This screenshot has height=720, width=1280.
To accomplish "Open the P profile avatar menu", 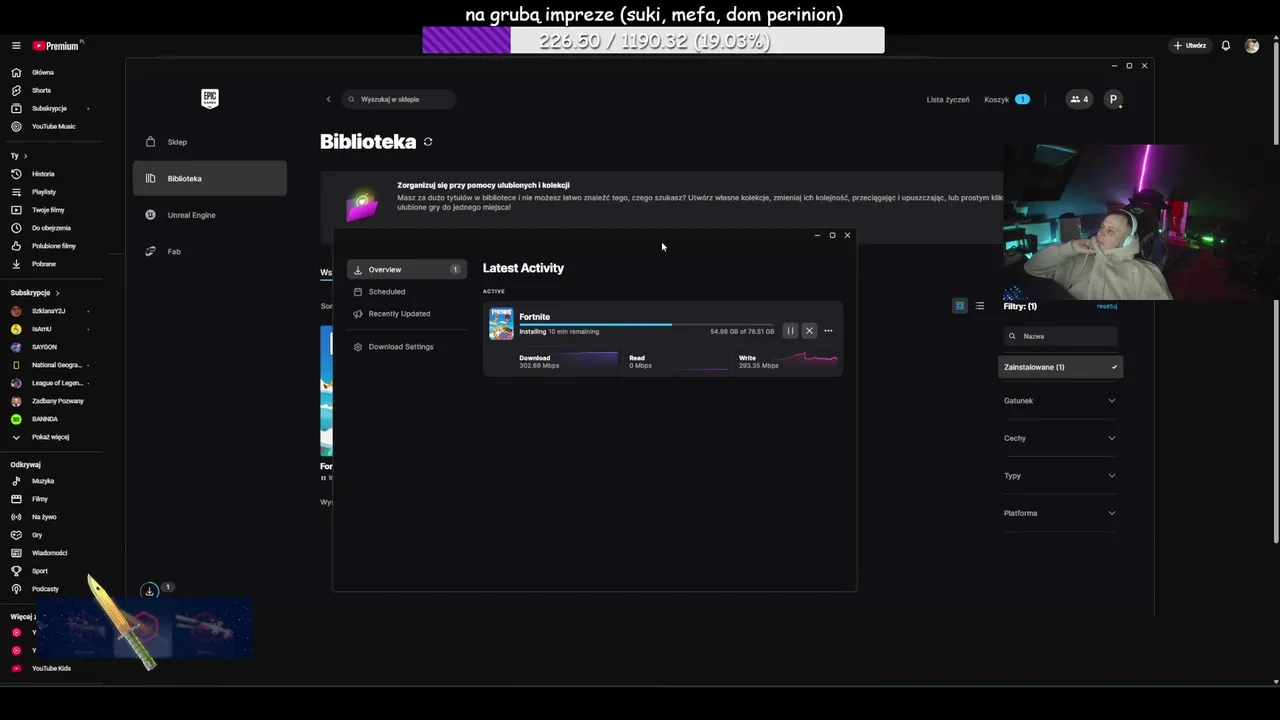I will click(x=1113, y=99).
